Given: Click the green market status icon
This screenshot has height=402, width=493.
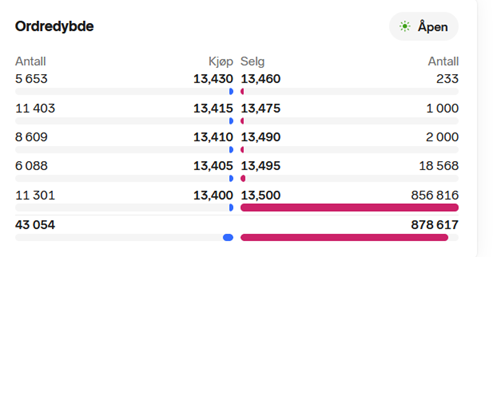Looking at the screenshot, I should [x=405, y=26].
